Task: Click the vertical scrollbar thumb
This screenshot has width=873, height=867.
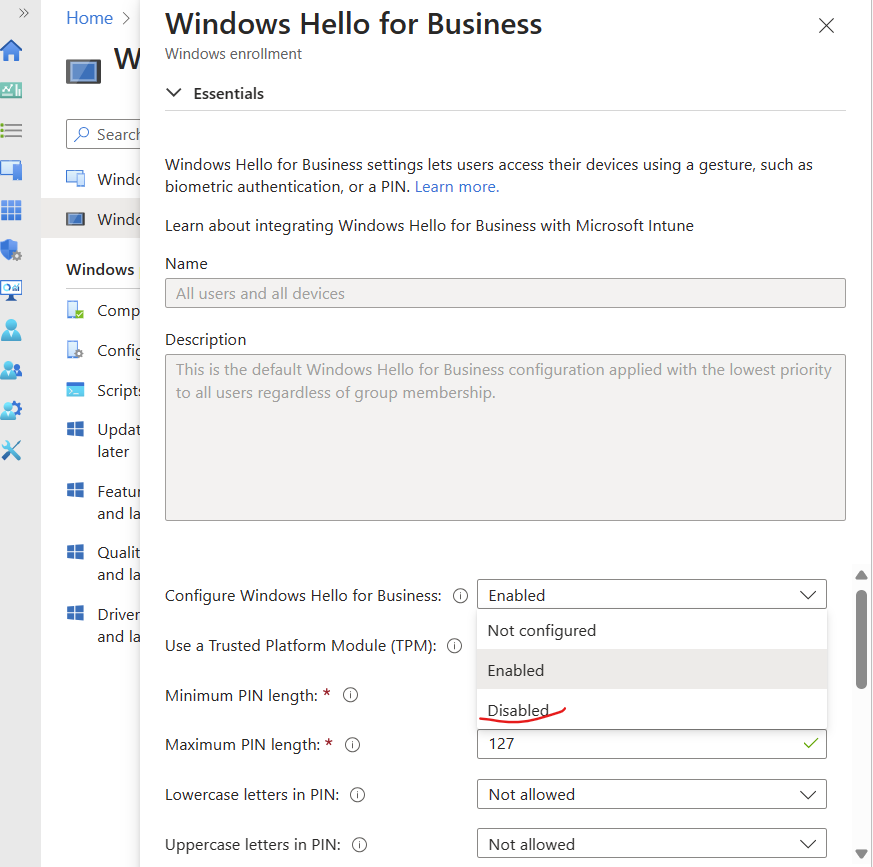Action: click(861, 639)
